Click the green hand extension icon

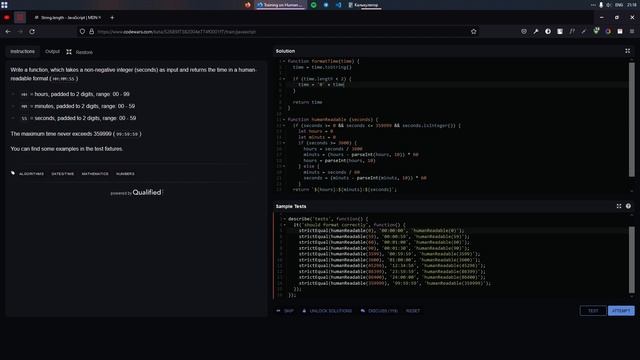pyautogui.click(x=596, y=31)
